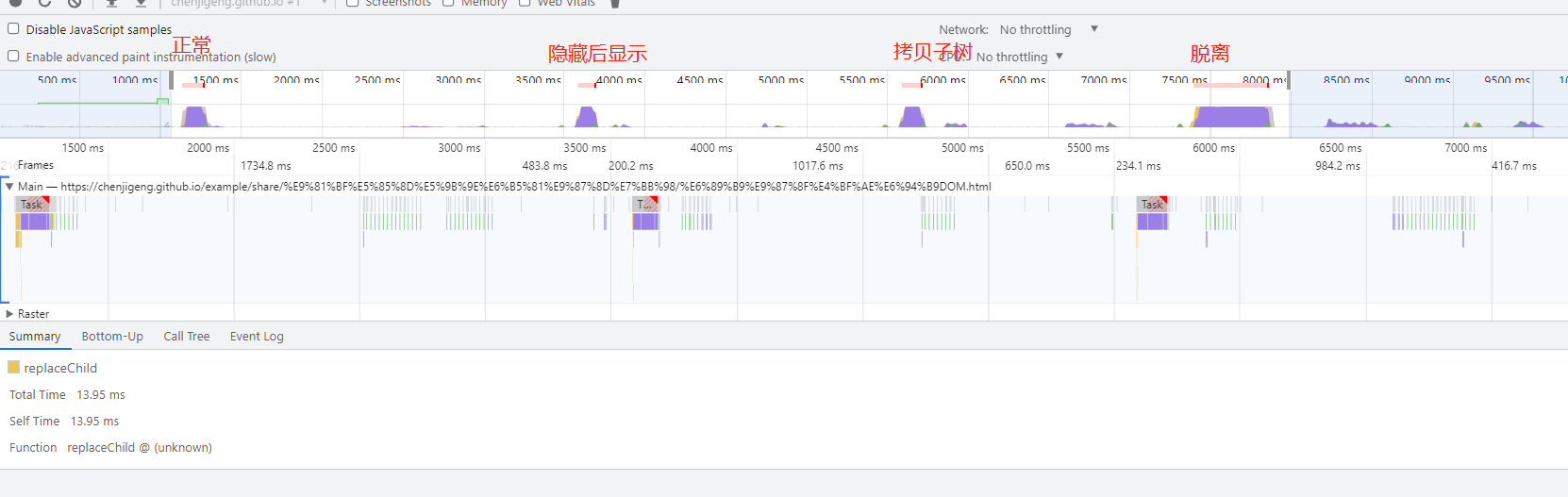Collapse the Main thread track
This screenshot has height=497, width=1568.
(x=9, y=187)
